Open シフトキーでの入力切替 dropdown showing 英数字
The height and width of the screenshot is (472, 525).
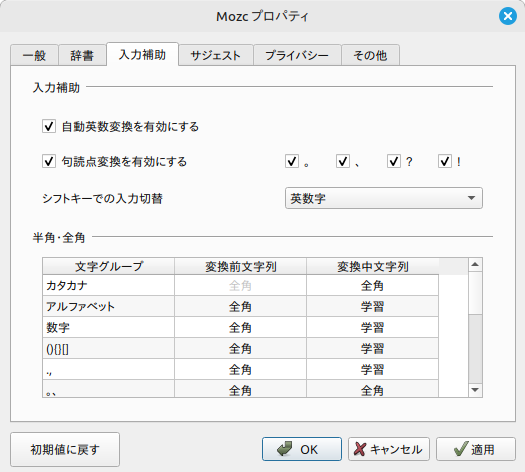[x=384, y=198]
